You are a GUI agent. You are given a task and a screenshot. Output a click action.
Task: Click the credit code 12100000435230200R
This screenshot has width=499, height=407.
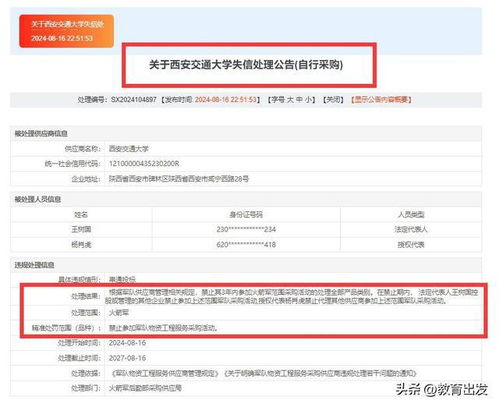pos(144,164)
